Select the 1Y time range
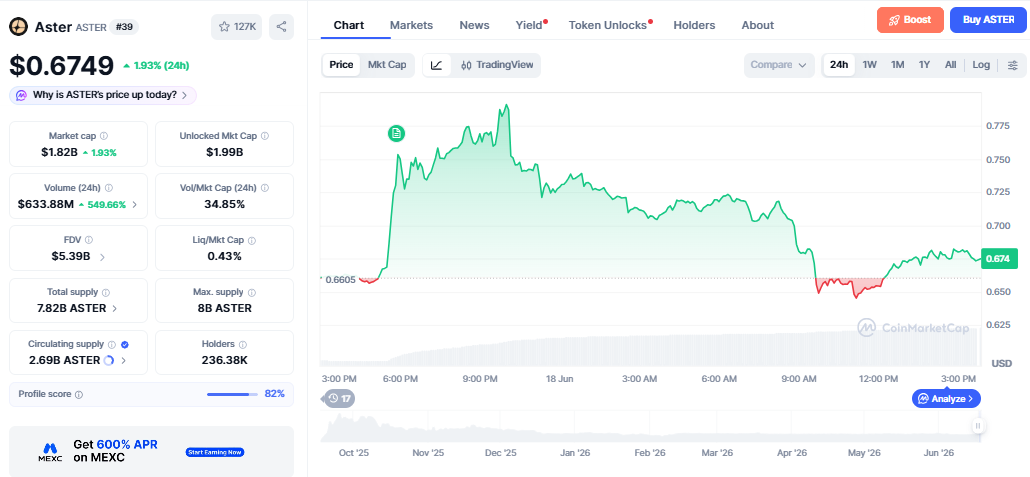 (924, 65)
